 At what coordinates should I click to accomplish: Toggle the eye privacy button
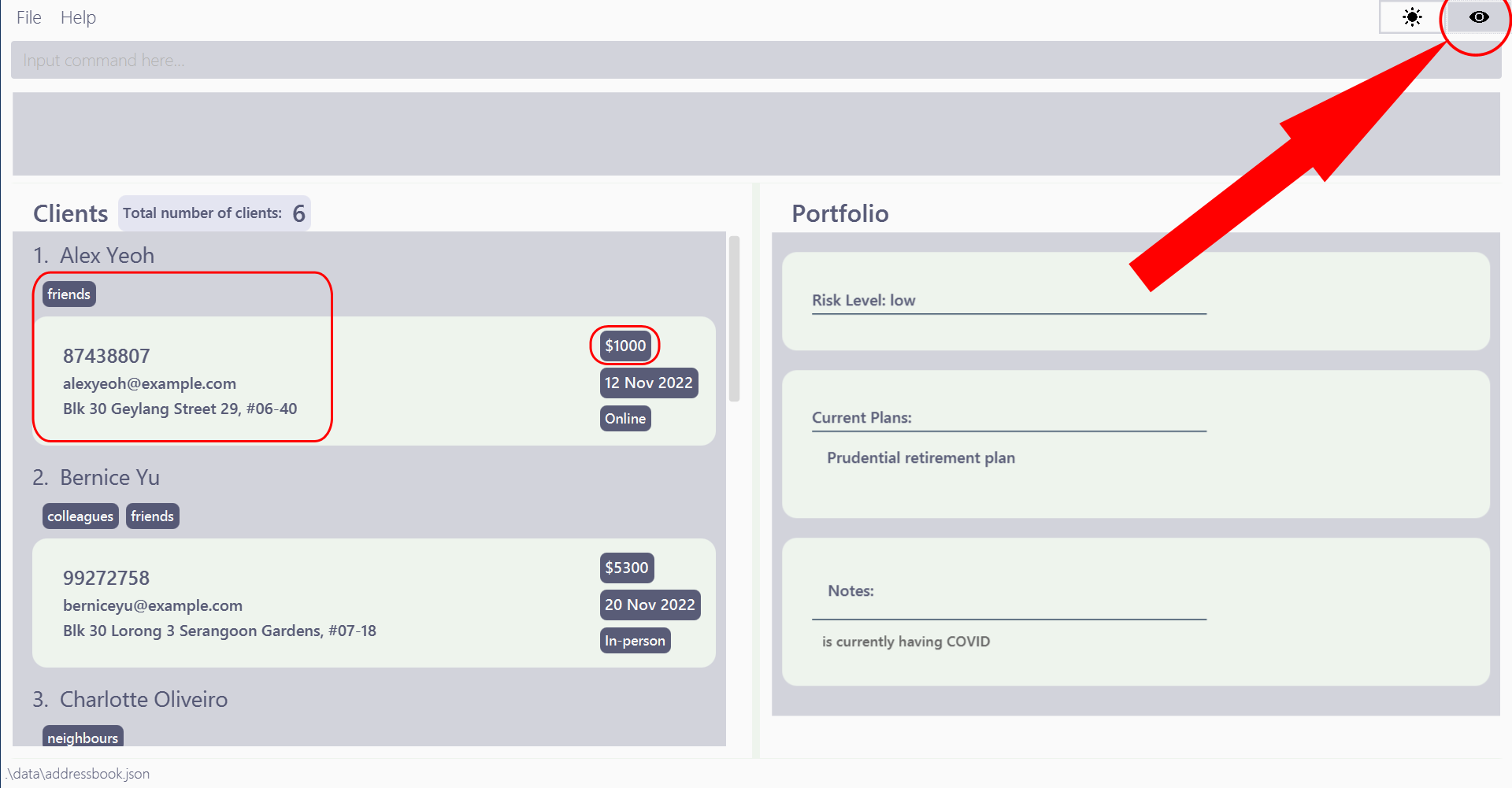1478,17
